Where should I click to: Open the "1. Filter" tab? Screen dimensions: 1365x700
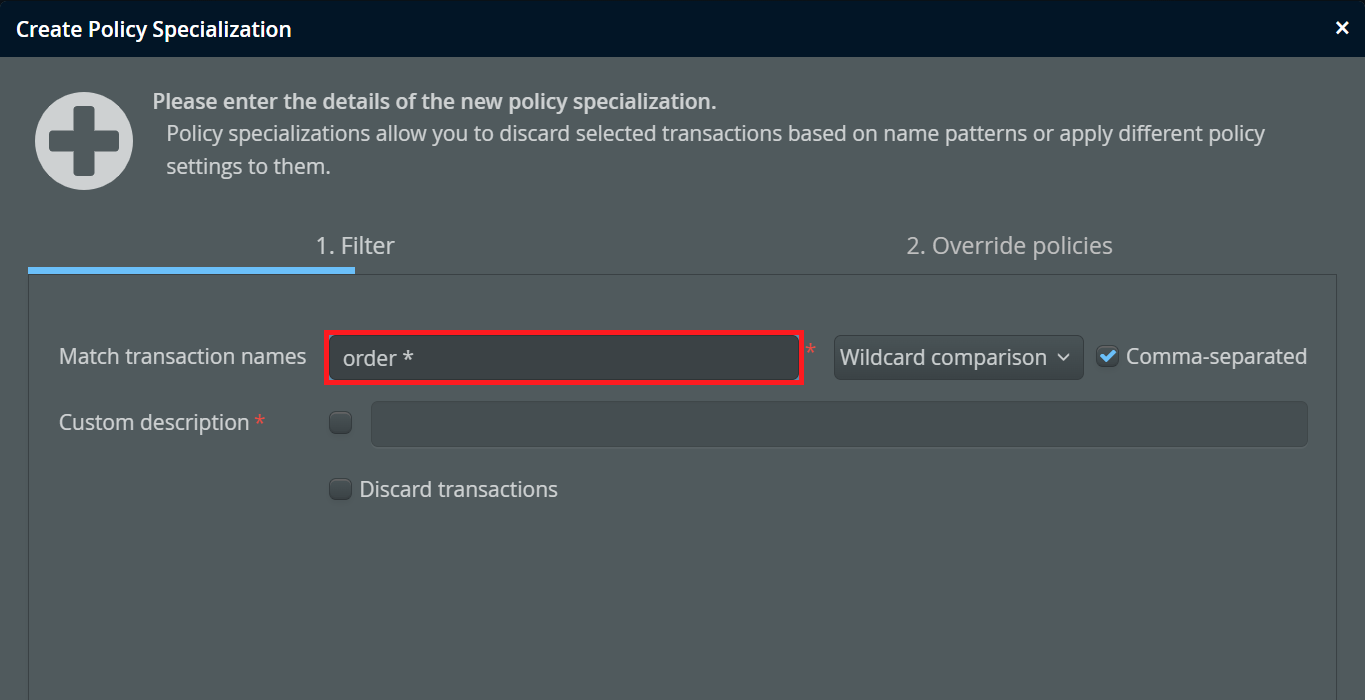pos(355,246)
